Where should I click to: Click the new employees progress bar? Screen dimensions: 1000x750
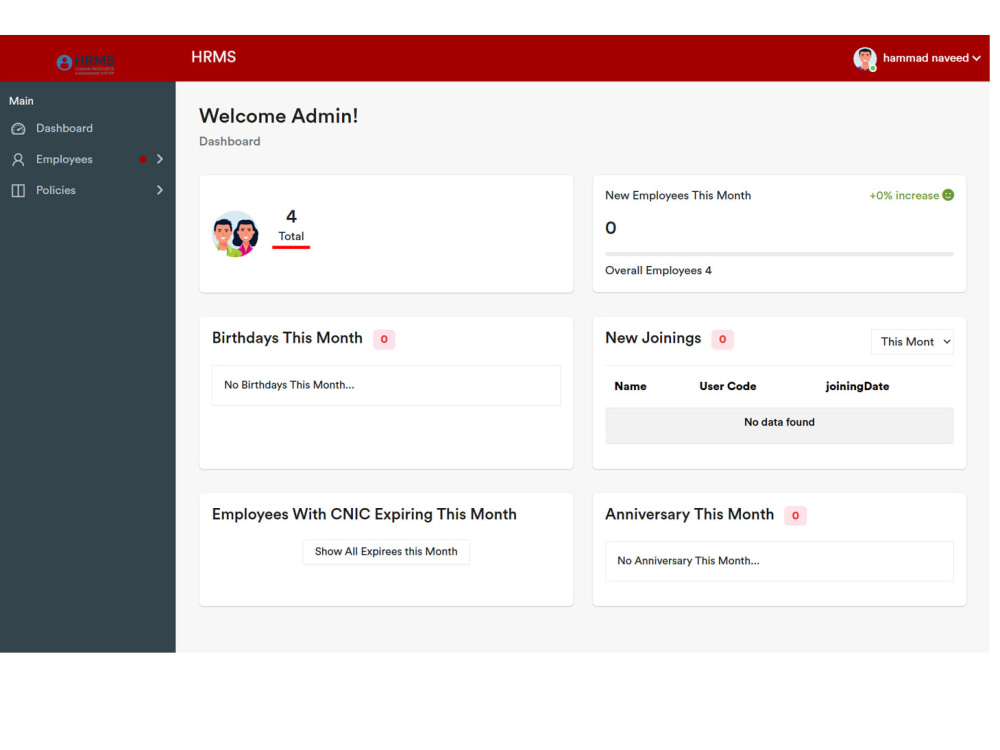click(779, 254)
